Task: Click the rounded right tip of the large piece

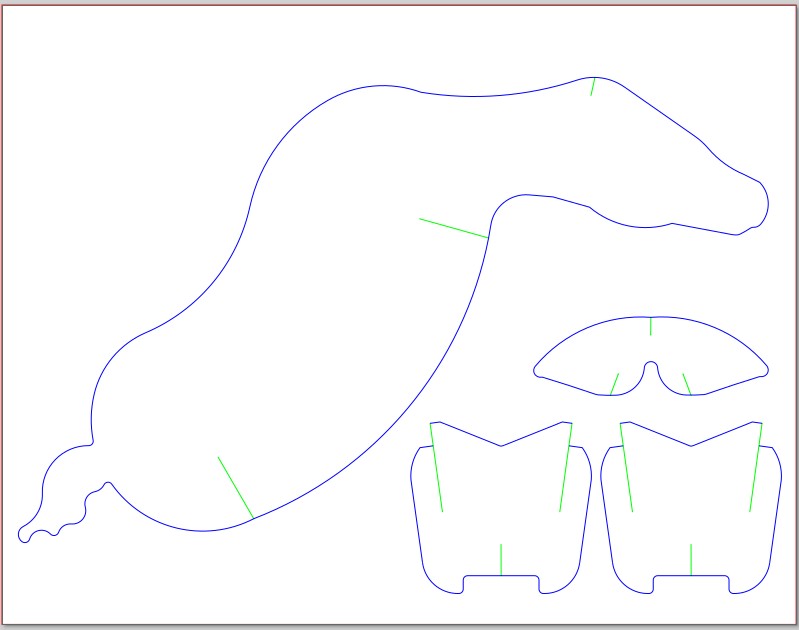Action: [765, 203]
